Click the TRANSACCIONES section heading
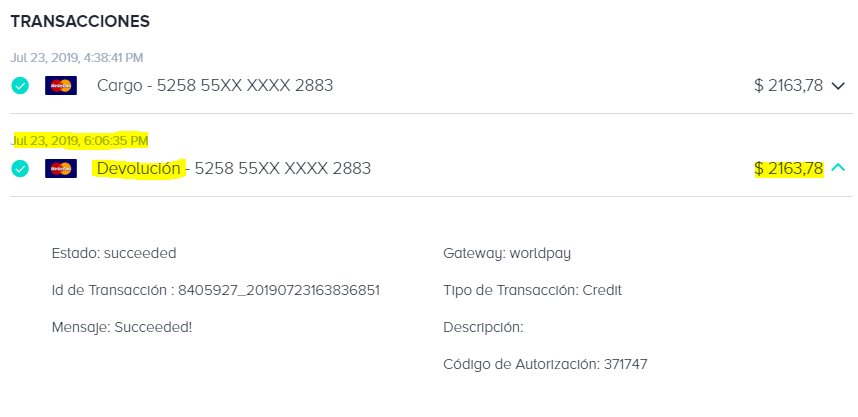Screen dimensions: 858x417 80,21
